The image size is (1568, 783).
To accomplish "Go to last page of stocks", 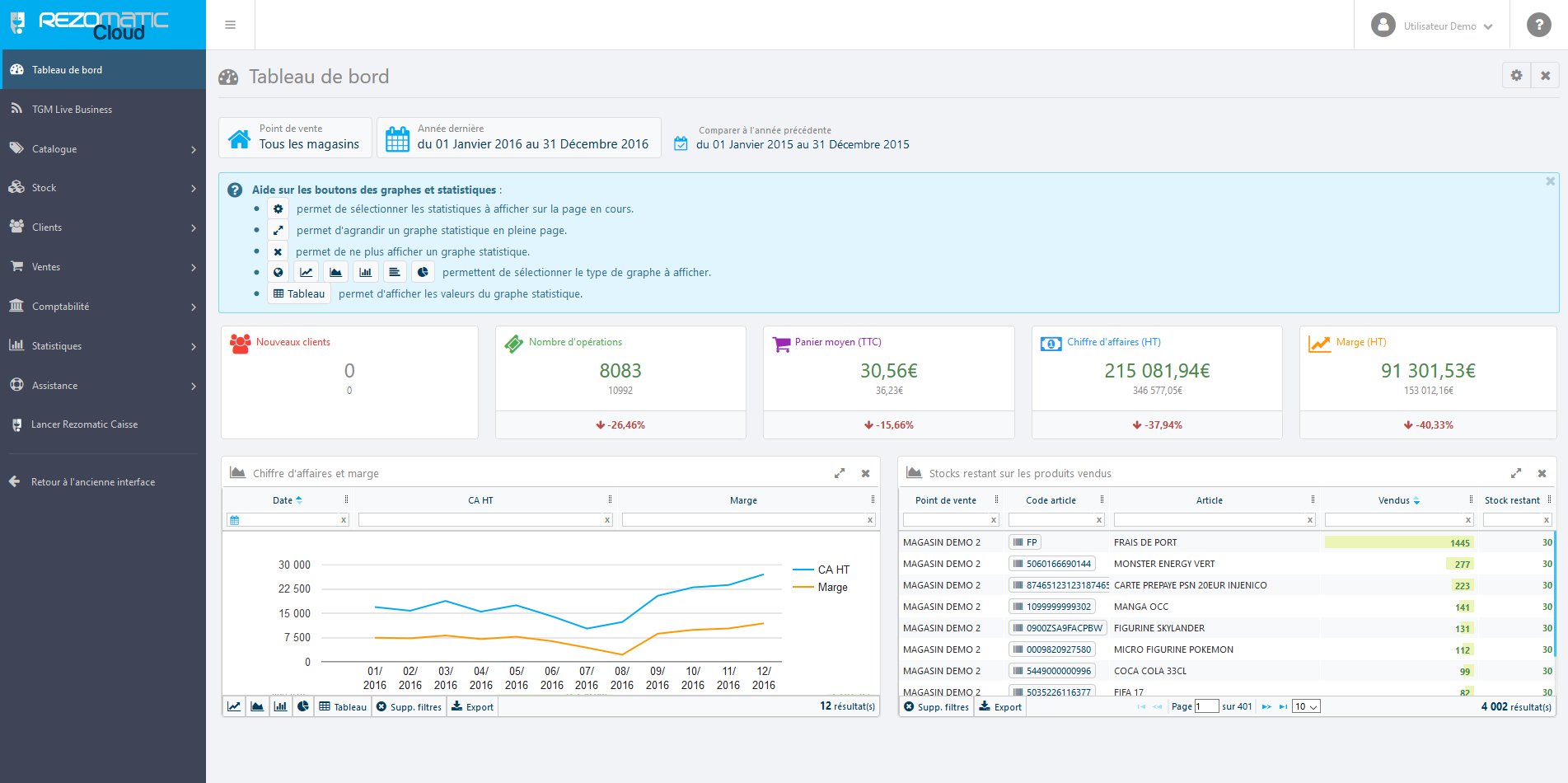I will click(x=1283, y=706).
